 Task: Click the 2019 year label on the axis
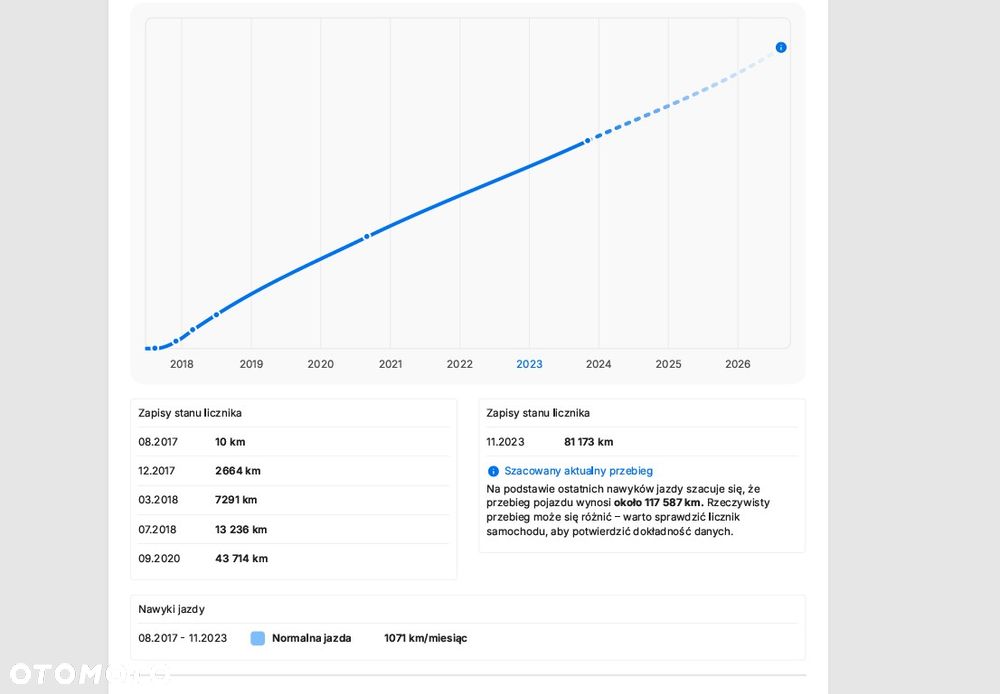point(251,364)
